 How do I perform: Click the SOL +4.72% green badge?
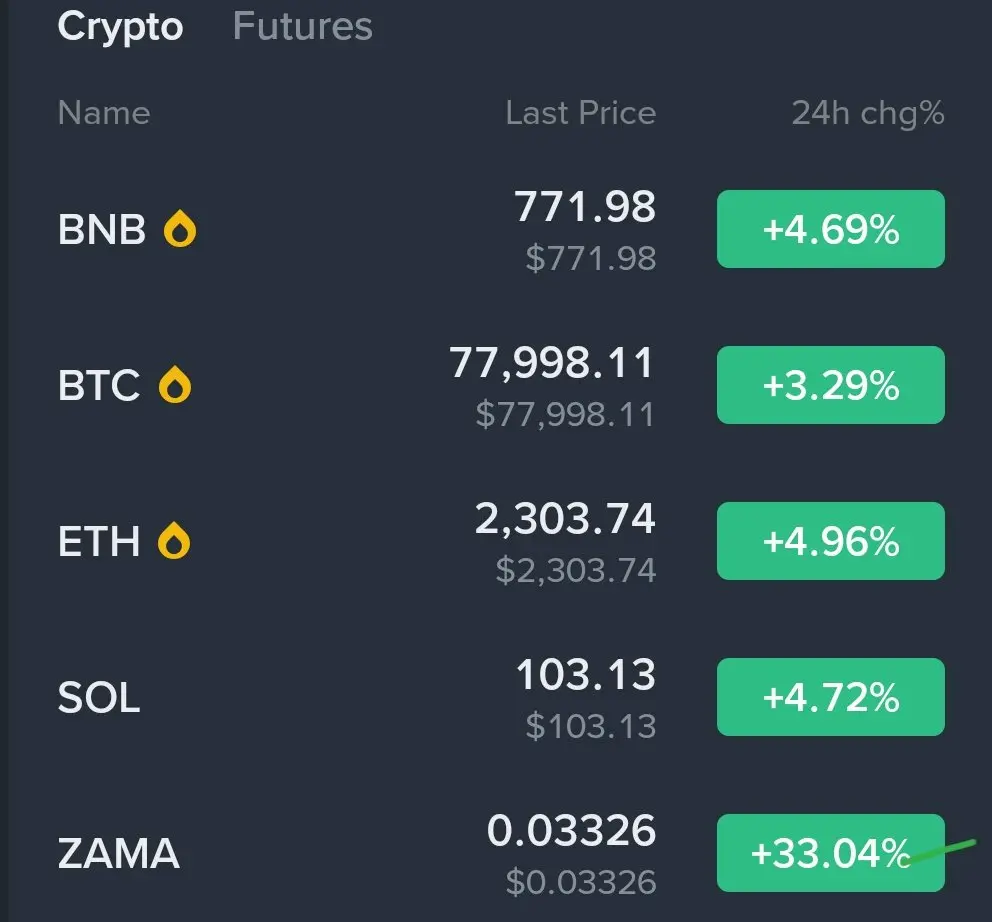[830, 697]
